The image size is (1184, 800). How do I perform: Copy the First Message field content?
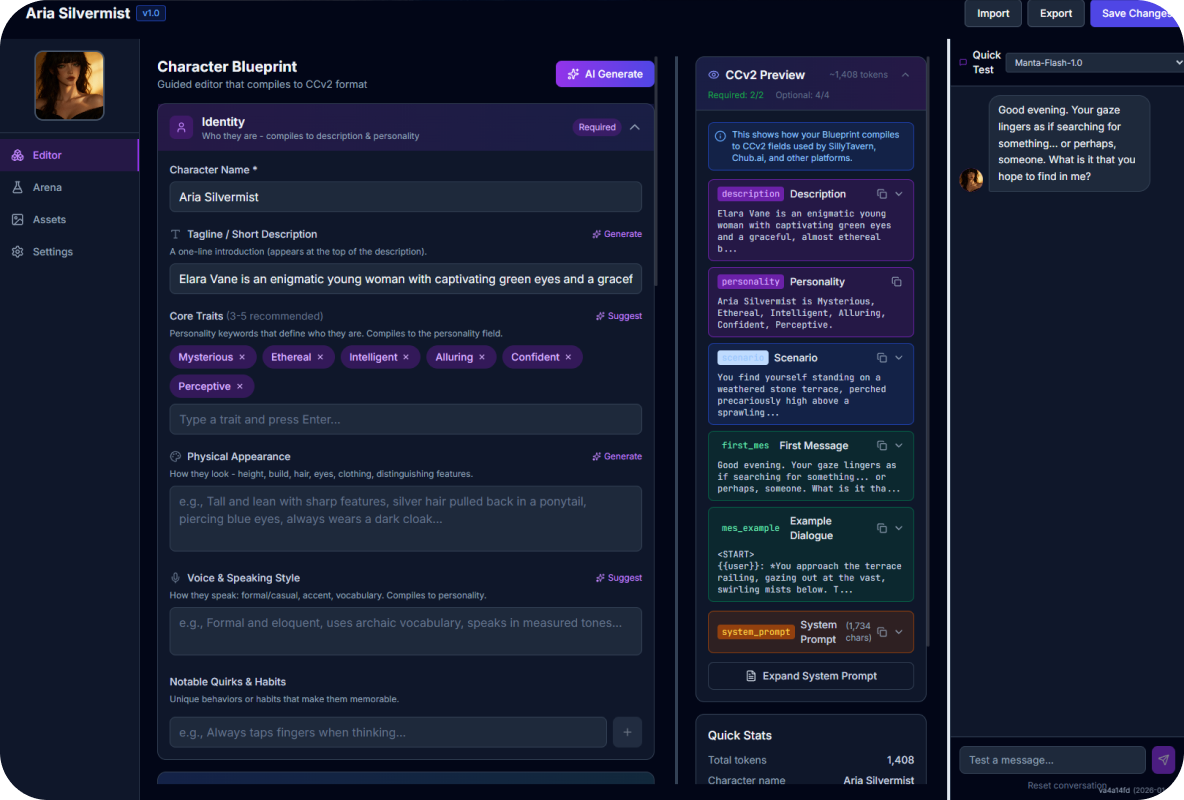click(881, 446)
